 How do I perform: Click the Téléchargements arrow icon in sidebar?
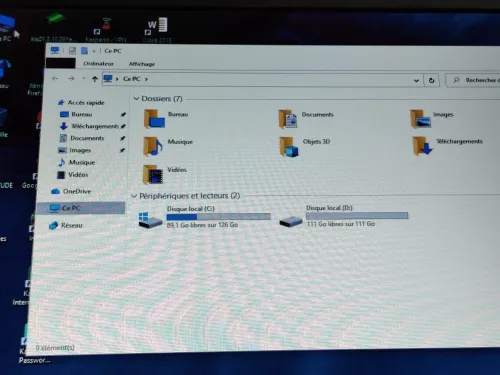point(64,126)
